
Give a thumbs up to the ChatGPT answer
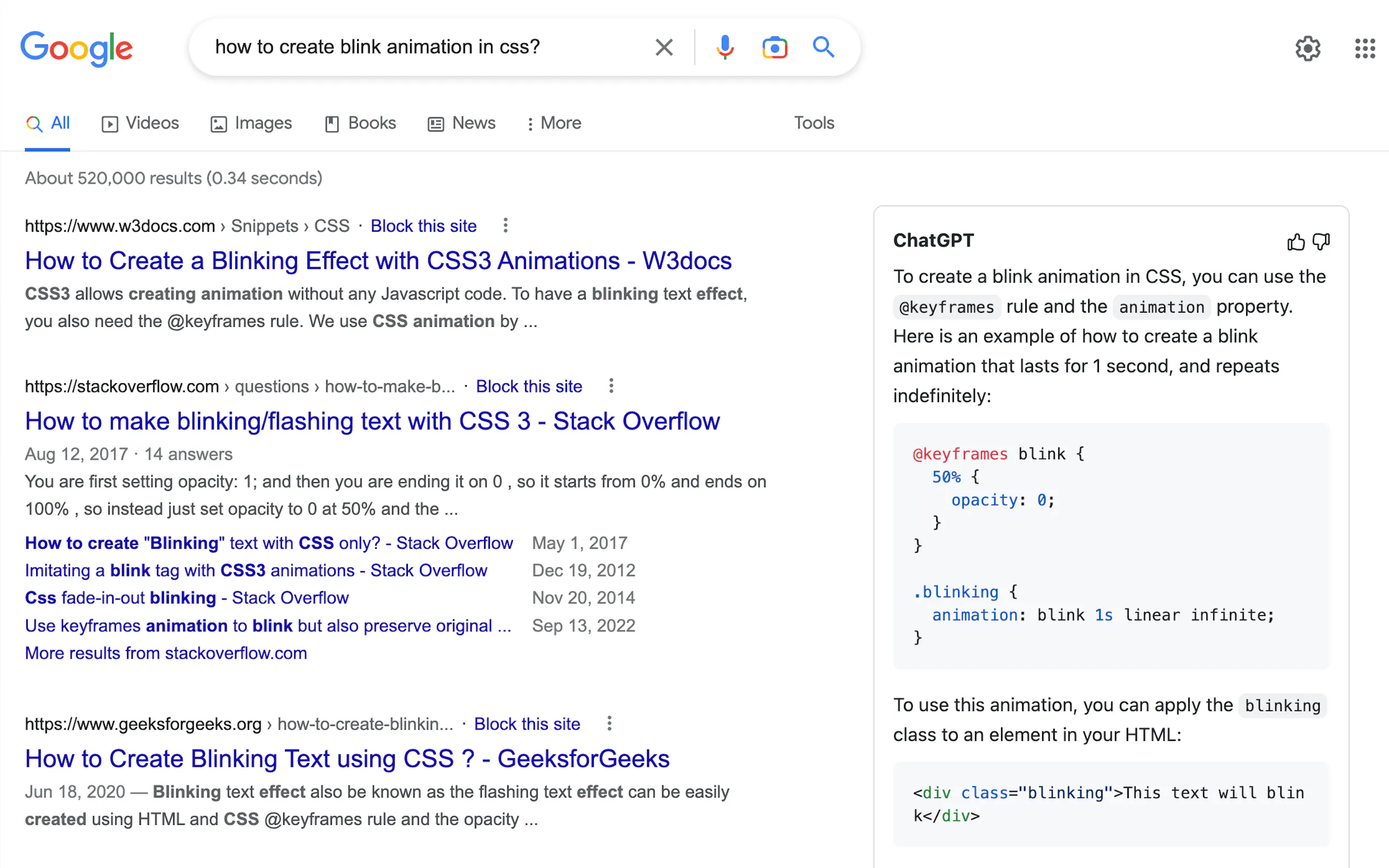1295,242
